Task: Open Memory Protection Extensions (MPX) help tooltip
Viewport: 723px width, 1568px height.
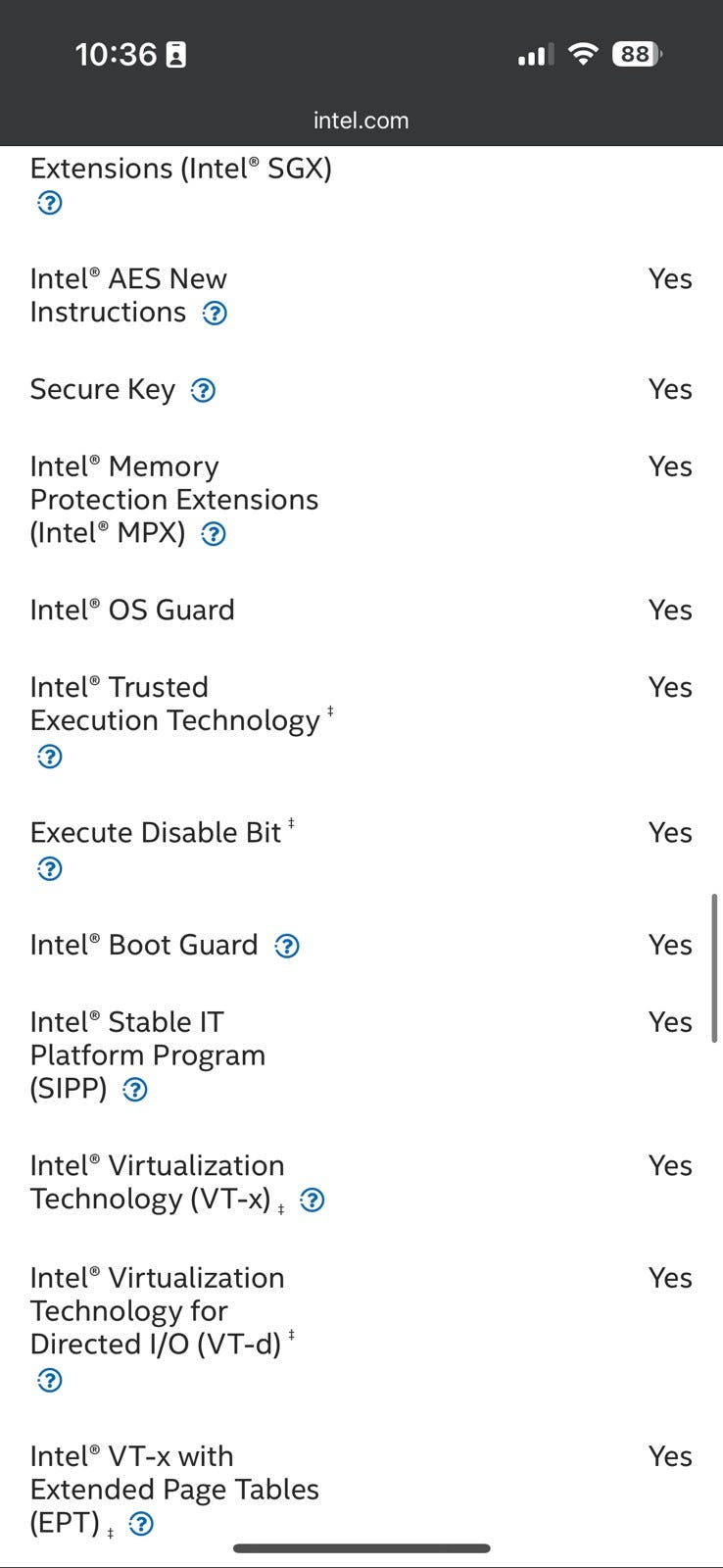Action: tap(213, 534)
